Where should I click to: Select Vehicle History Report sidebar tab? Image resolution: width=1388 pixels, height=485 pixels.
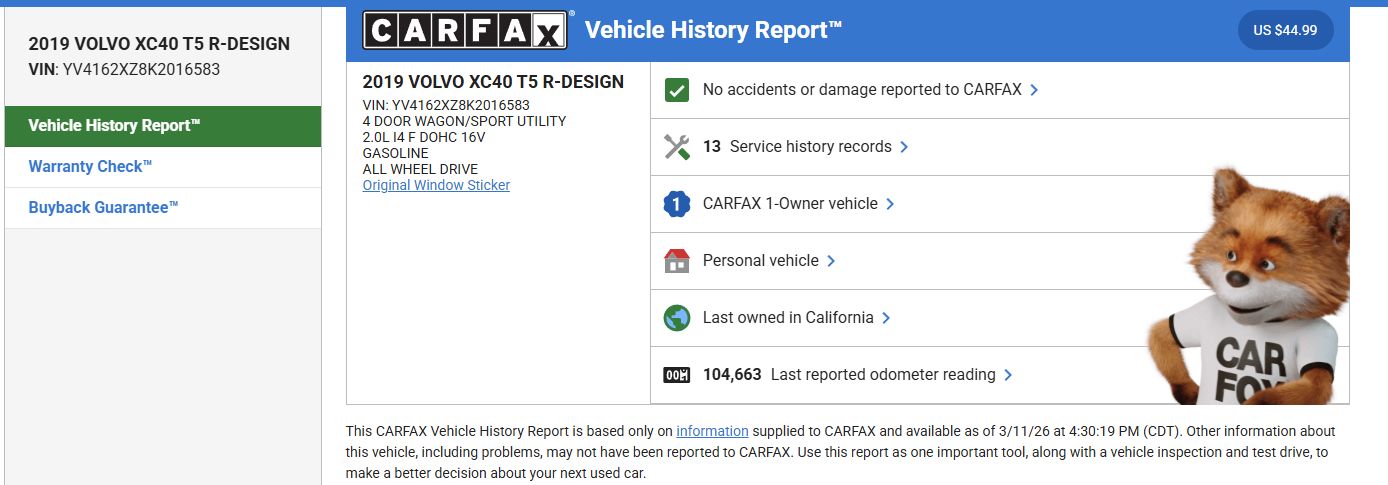click(x=163, y=126)
